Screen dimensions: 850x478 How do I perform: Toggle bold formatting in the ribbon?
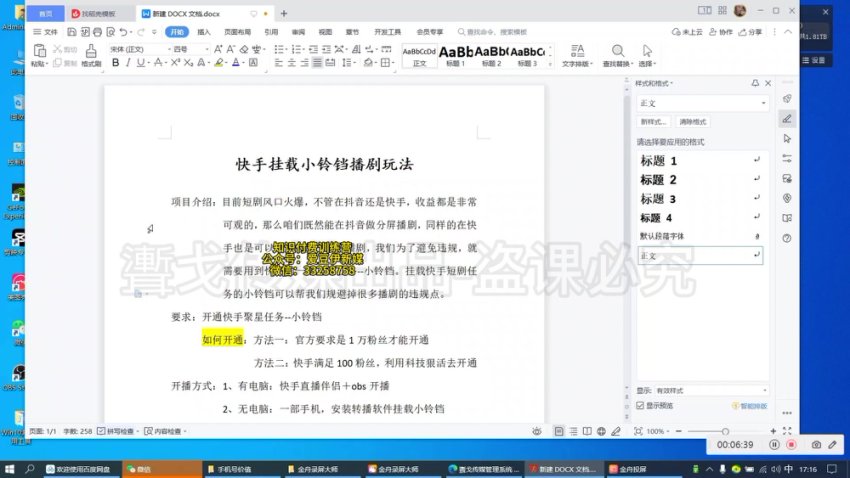[115, 63]
